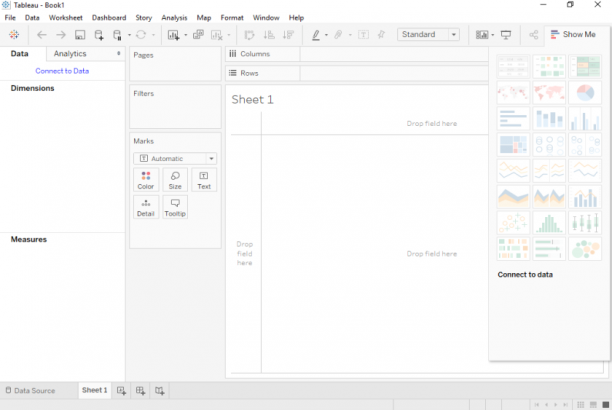This screenshot has width=612, height=410.
Task: Click the new story tab icon
Action: 160,390
